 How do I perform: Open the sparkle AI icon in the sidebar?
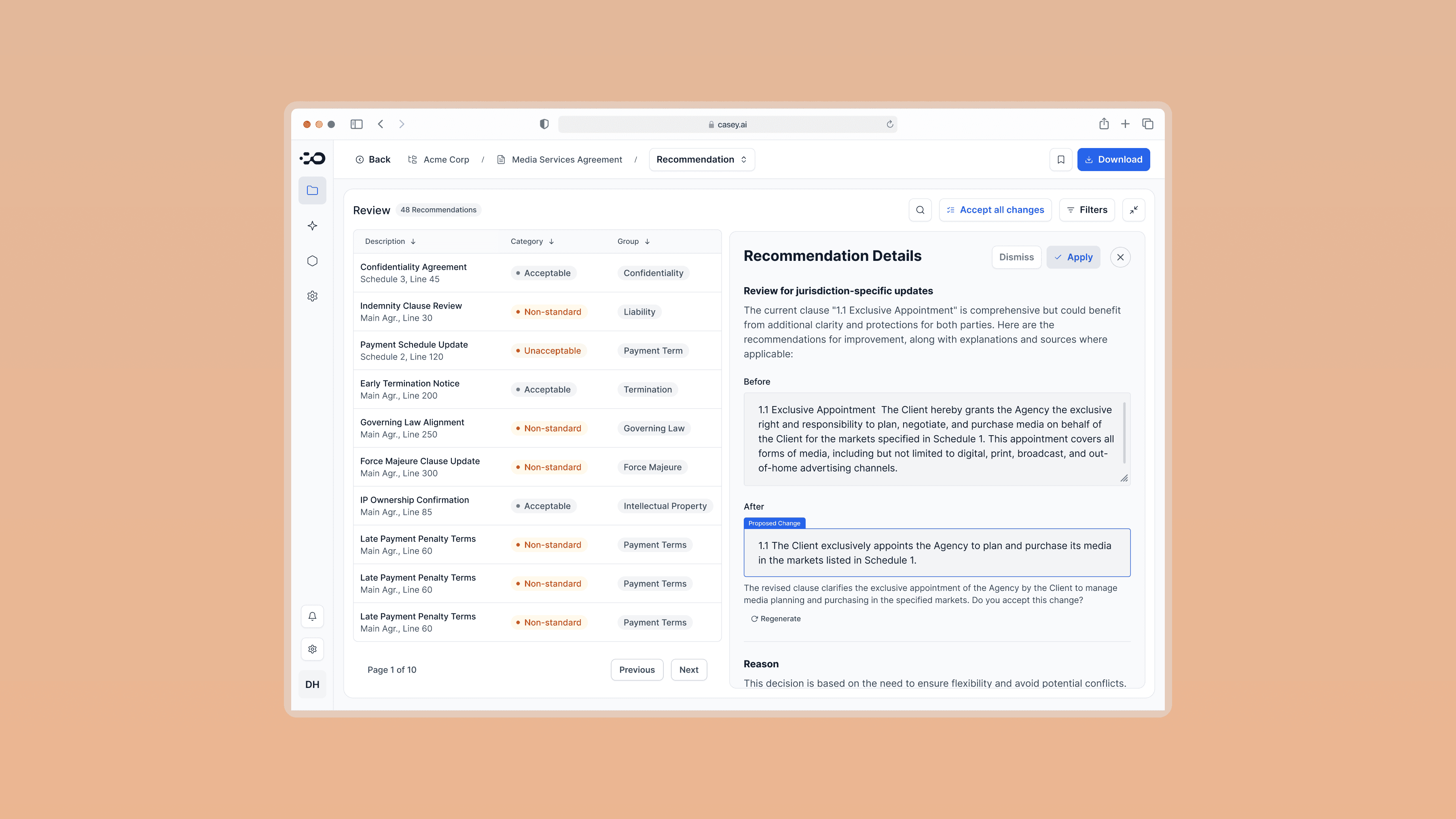[312, 226]
